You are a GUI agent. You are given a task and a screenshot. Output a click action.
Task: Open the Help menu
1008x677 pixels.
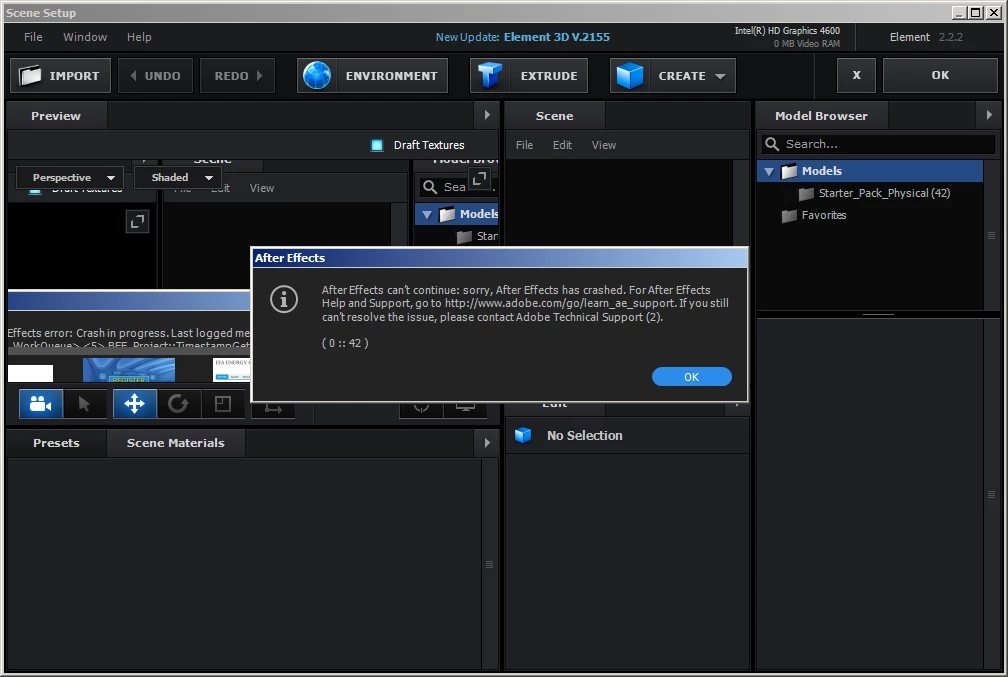tap(139, 37)
